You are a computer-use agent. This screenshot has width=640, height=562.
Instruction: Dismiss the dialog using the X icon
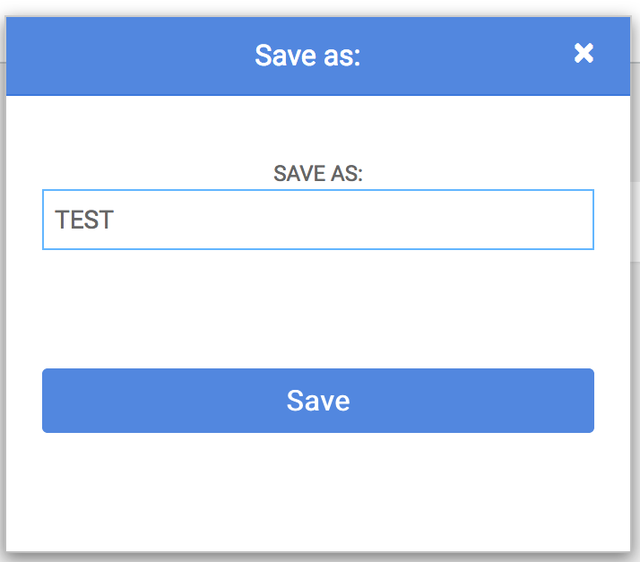click(x=584, y=54)
